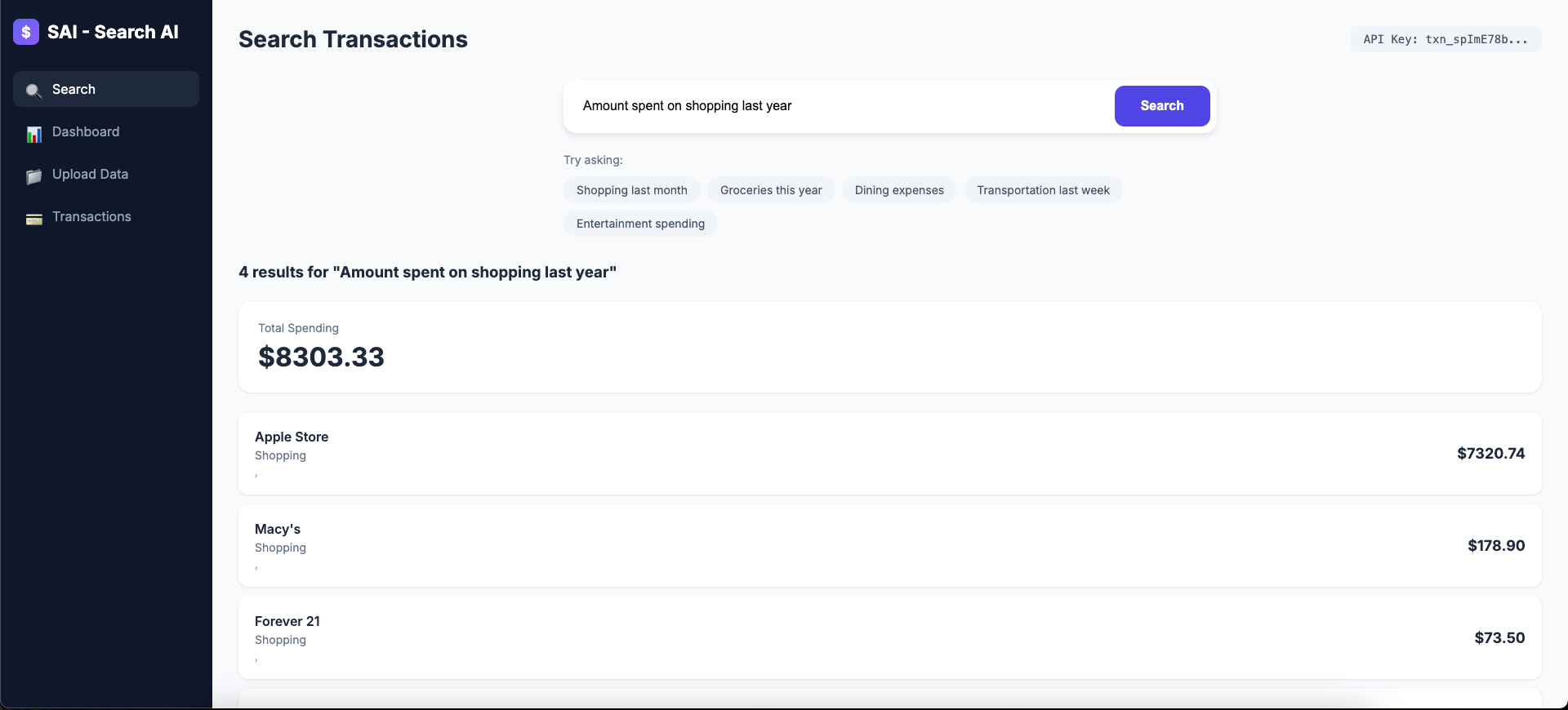Click the Shopping category under Macy's
The image size is (1568, 710).
pos(280,548)
